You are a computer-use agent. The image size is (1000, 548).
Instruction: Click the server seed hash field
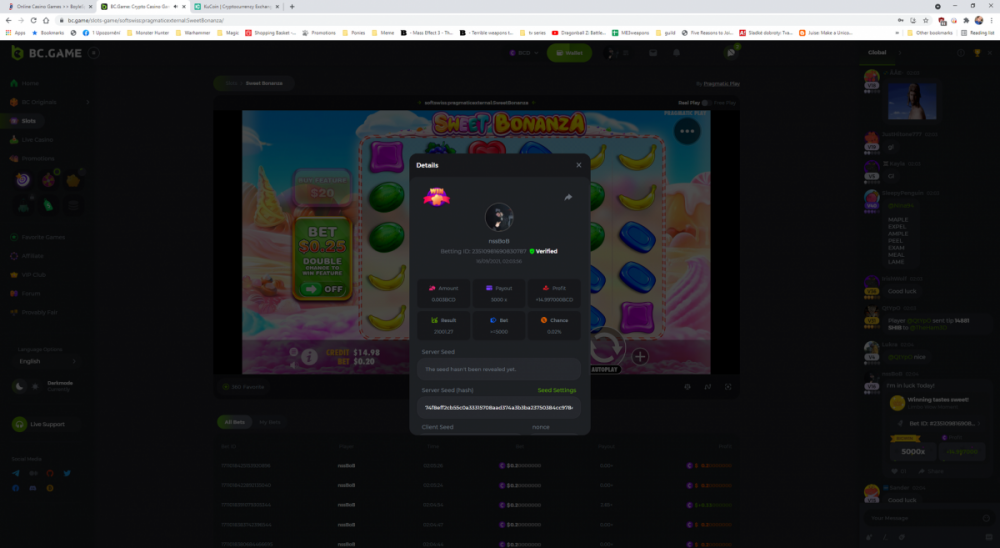click(x=499, y=408)
